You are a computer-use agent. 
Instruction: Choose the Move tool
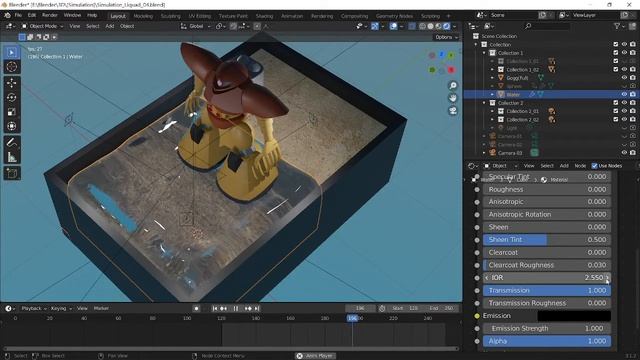pyautogui.click(x=11, y=83)
